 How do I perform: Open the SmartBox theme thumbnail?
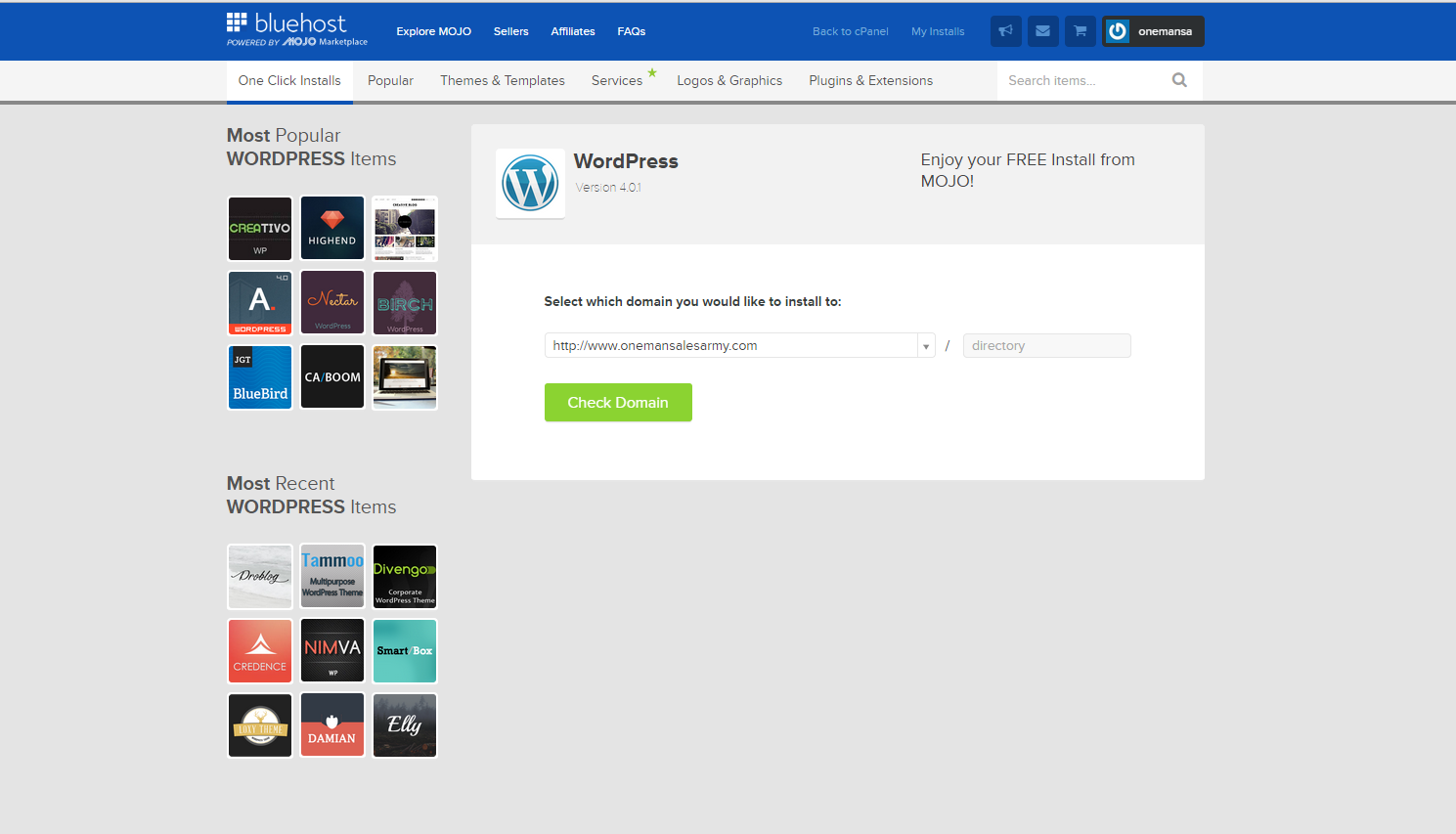pyautogui.click(x=405, y=651)
